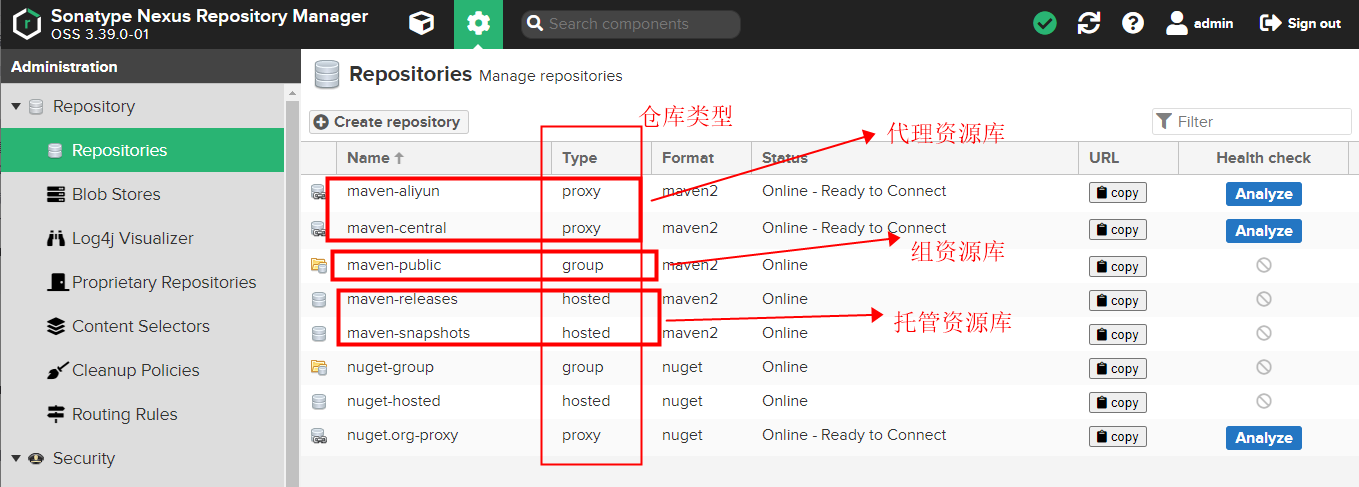Click proxy icon beside nuget.org-proxy
Viewport: 1359px width, 487px height.
point(319,435)
